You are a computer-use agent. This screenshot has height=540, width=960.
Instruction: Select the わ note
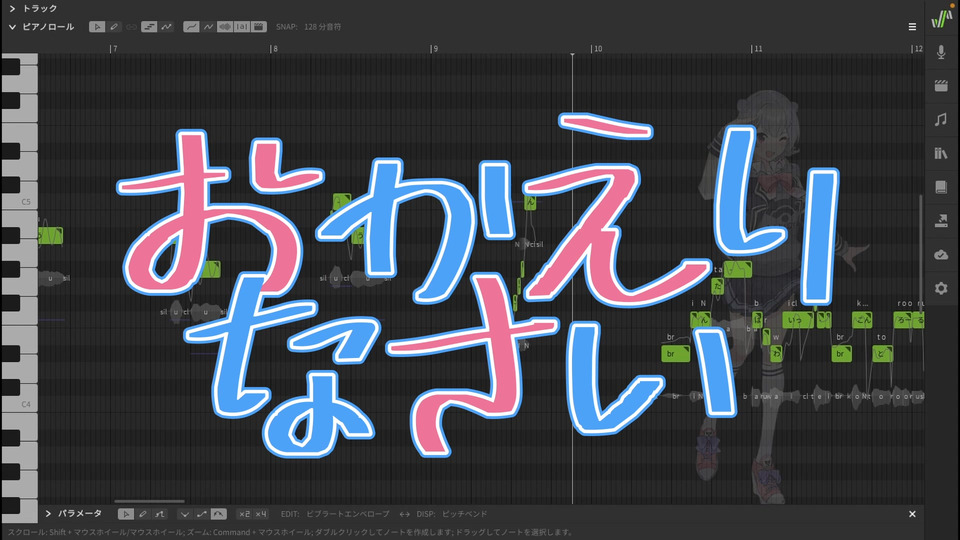776,353
